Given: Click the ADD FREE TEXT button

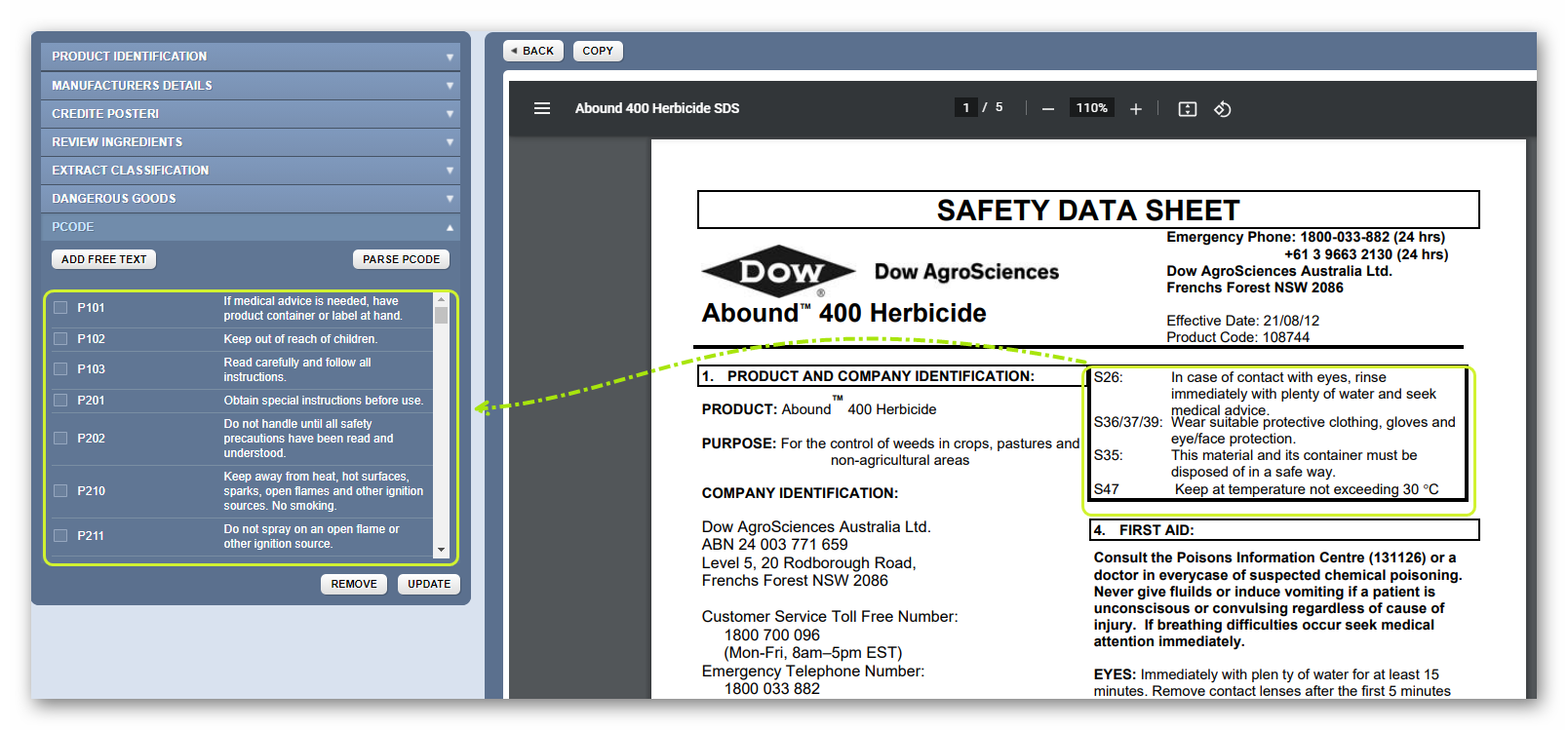Looking at the screenshot, I should (104, 259).
